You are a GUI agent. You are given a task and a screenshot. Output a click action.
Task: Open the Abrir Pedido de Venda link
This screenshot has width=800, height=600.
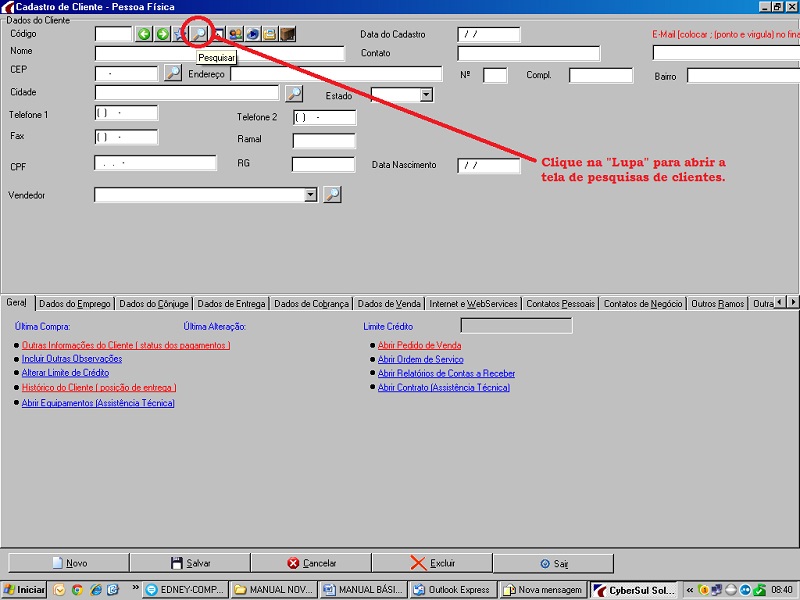(x=419, y=345)
